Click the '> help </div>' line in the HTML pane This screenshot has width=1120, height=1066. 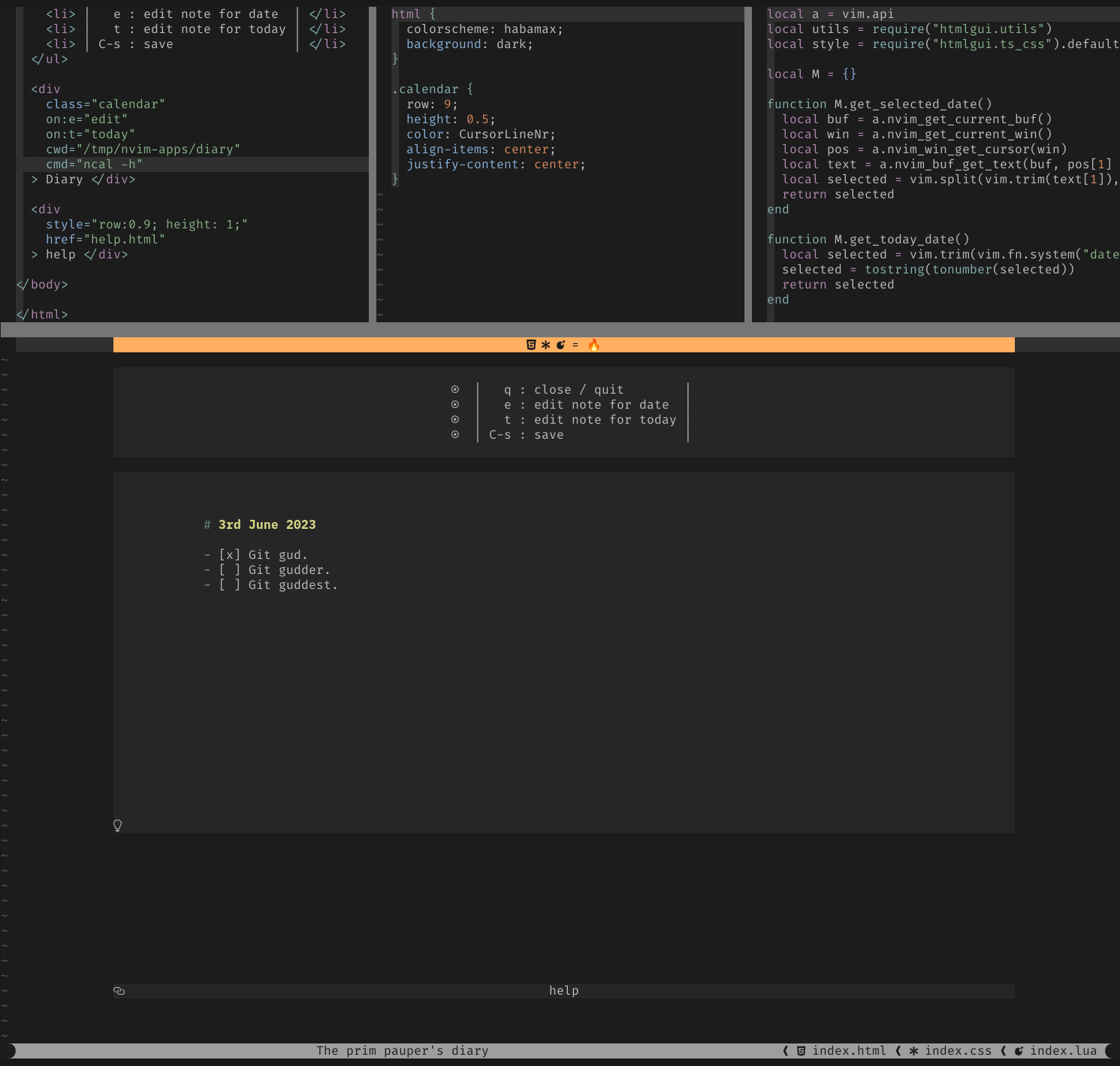[x=80, y=255]
